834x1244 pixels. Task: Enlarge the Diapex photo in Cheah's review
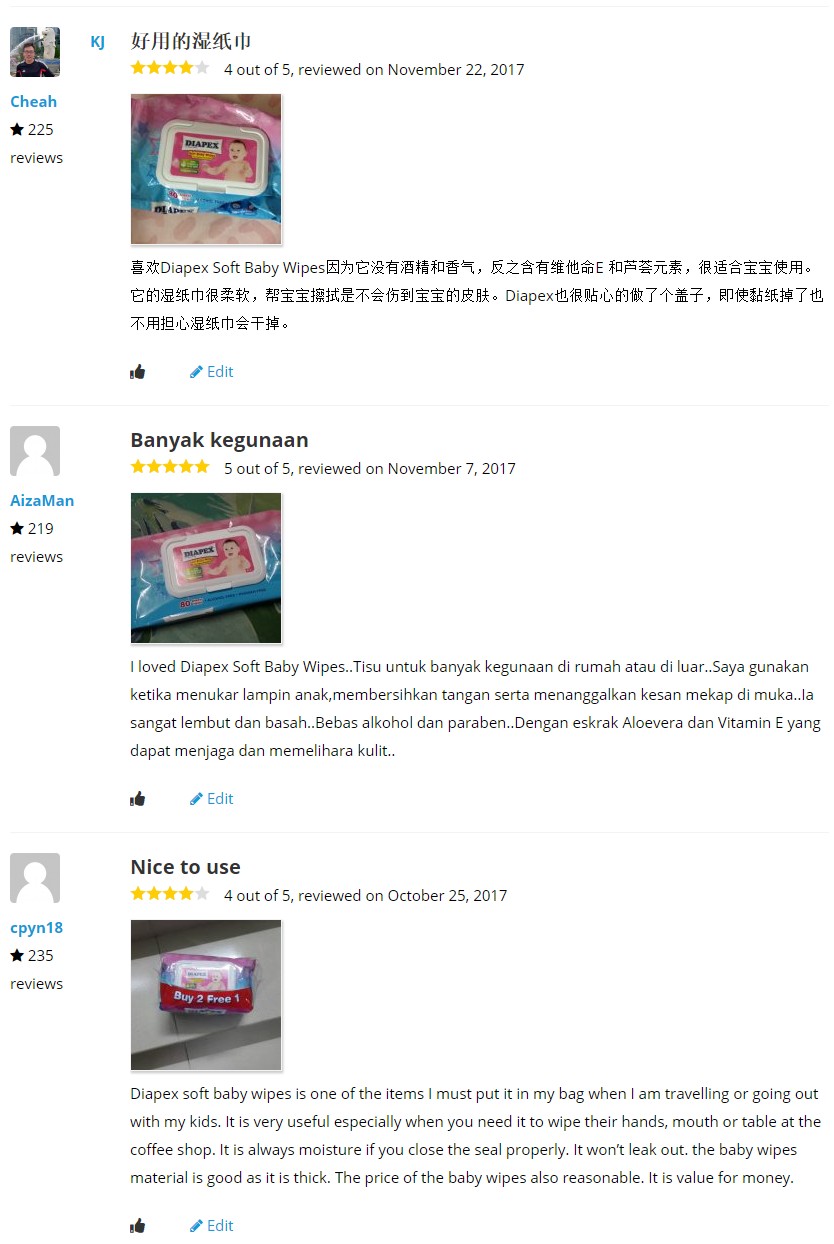pyautogui.click(x=206, y=169)
